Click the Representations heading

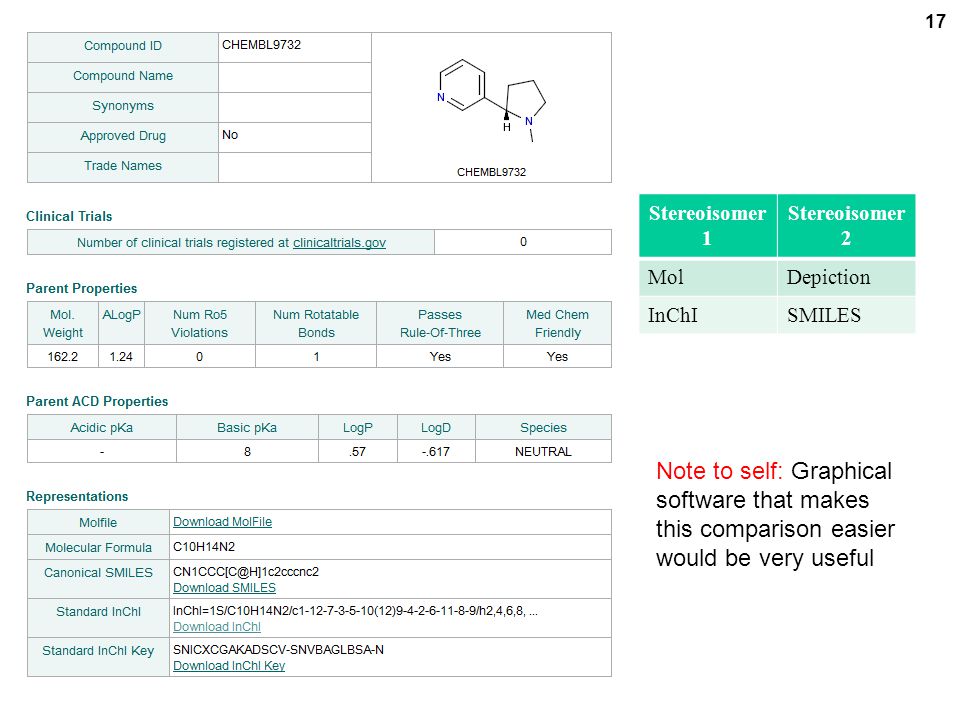(x=77, y=497)
